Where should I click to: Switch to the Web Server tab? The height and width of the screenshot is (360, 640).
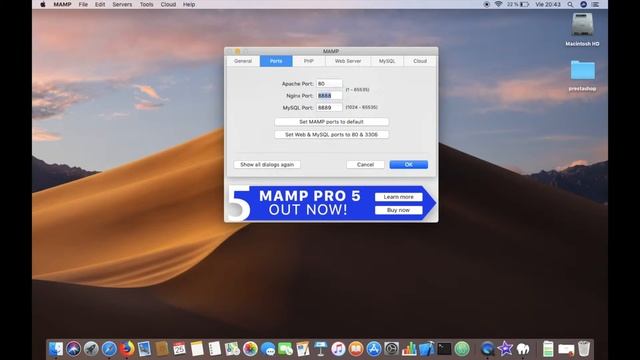[x=348, y=61]
